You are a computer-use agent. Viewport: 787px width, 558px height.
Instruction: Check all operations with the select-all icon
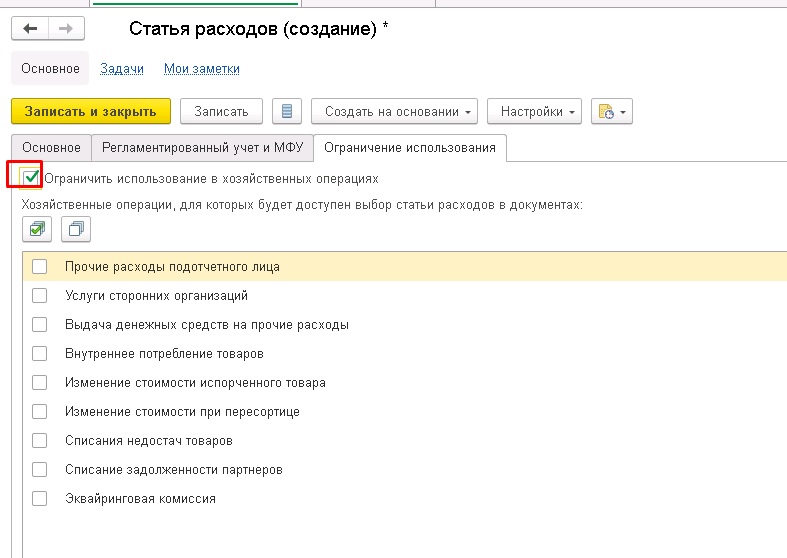(37, 229)
